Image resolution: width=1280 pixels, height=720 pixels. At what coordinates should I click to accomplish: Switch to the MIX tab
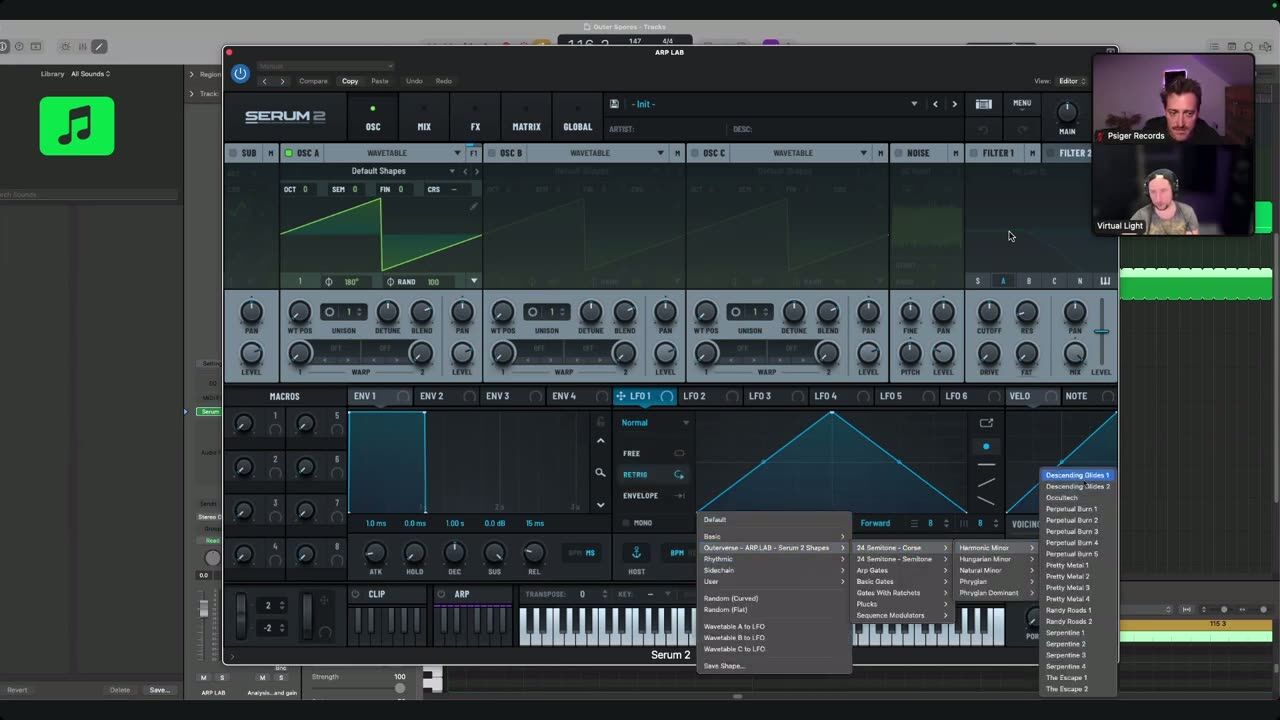pos(424,118)
